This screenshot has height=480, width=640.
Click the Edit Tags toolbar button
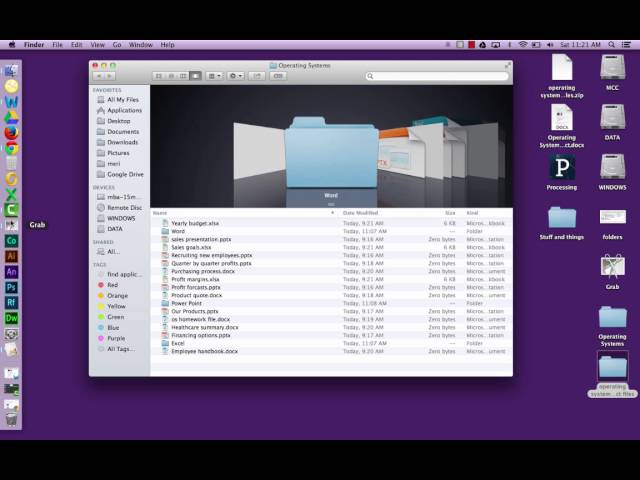(278, 76)
